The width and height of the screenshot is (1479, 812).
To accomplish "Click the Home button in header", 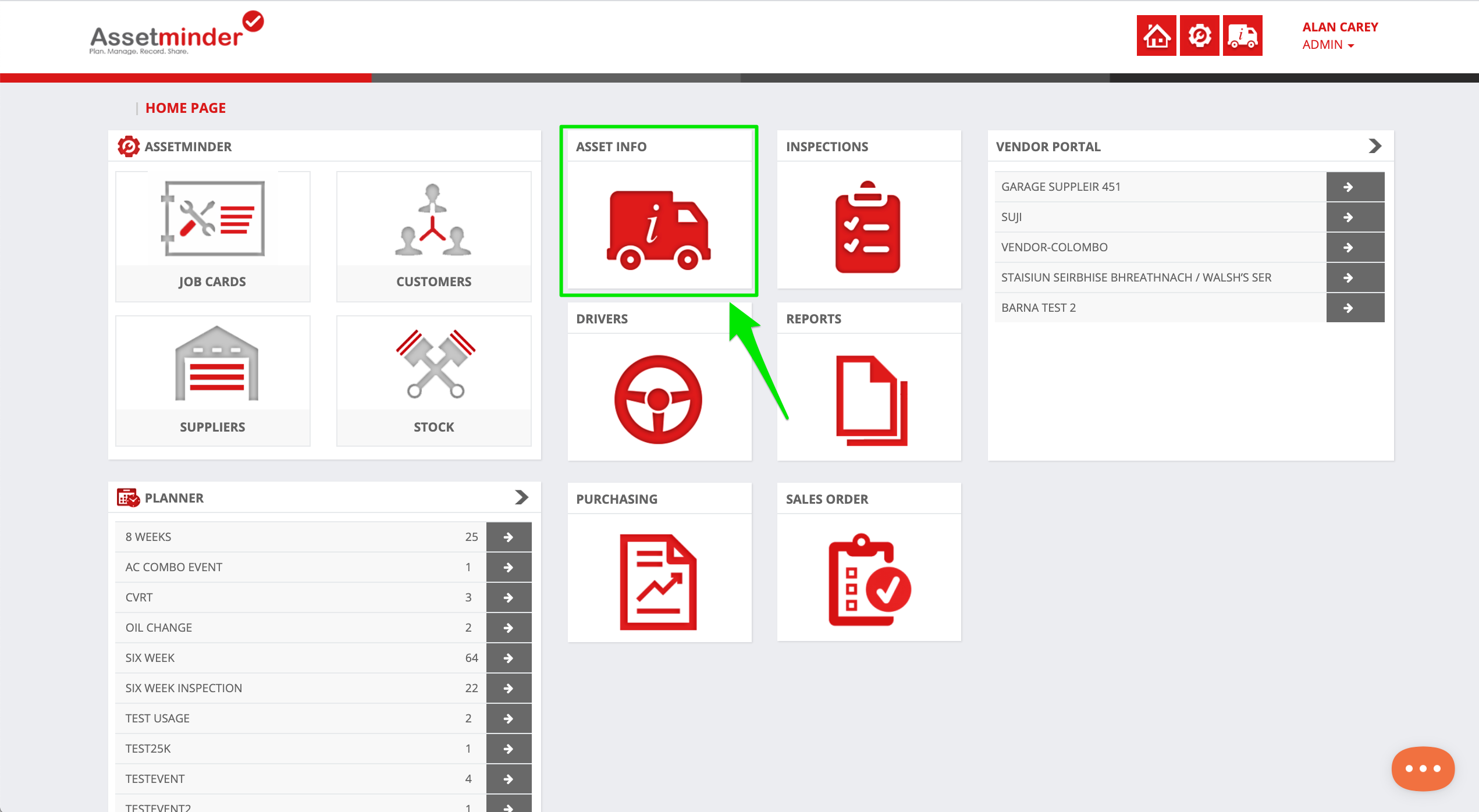I will [1156, 35].
